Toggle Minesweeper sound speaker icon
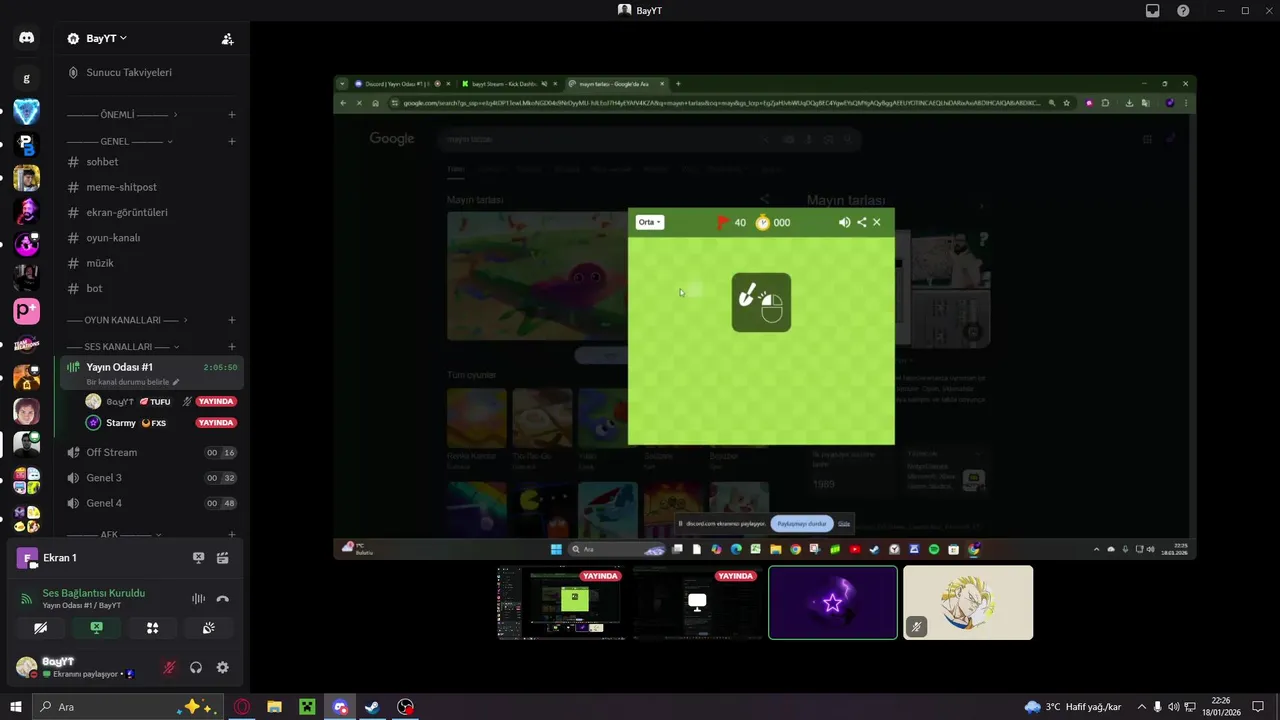 (x=844, y=222)
